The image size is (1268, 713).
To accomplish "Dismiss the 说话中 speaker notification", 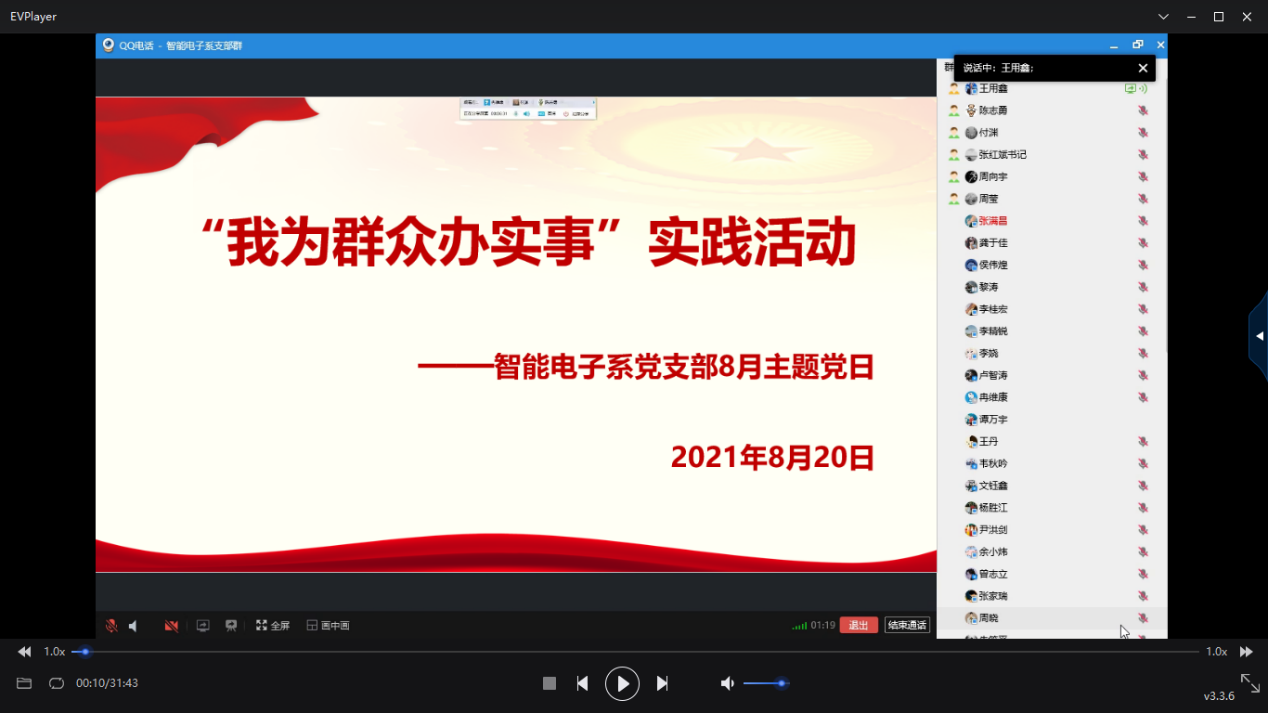I will [x=1143, y=68].
